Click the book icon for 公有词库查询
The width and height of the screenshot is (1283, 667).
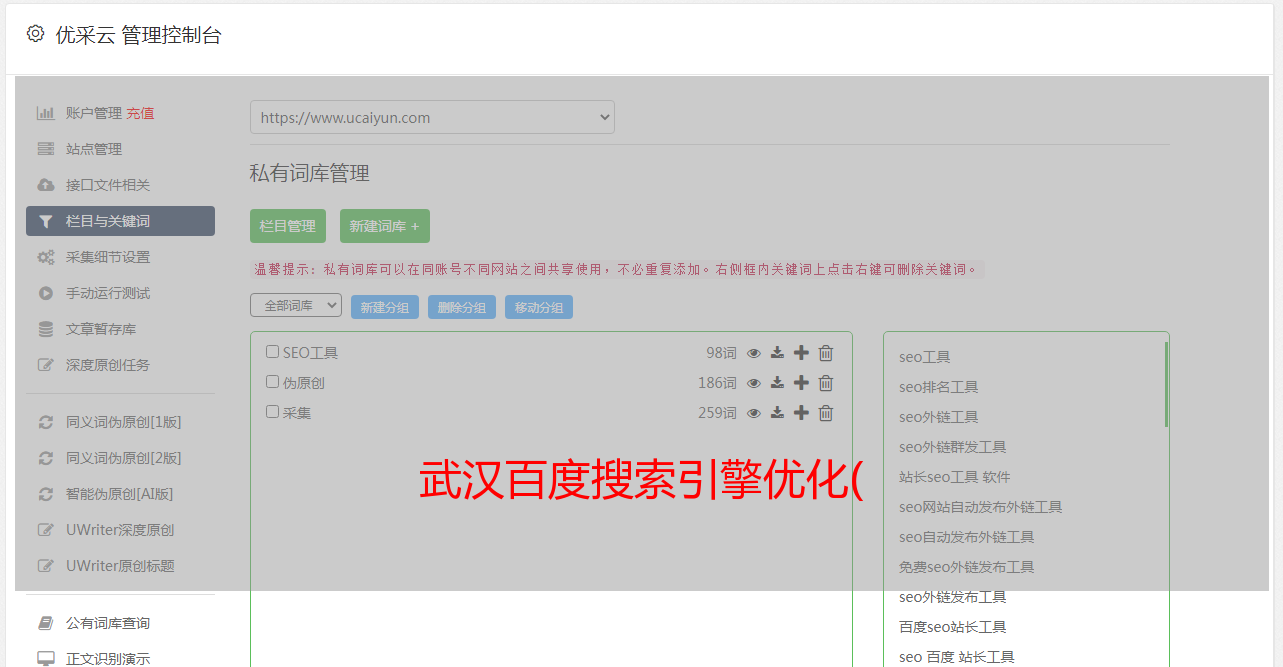pyautogui.click(x=46, y=623)
